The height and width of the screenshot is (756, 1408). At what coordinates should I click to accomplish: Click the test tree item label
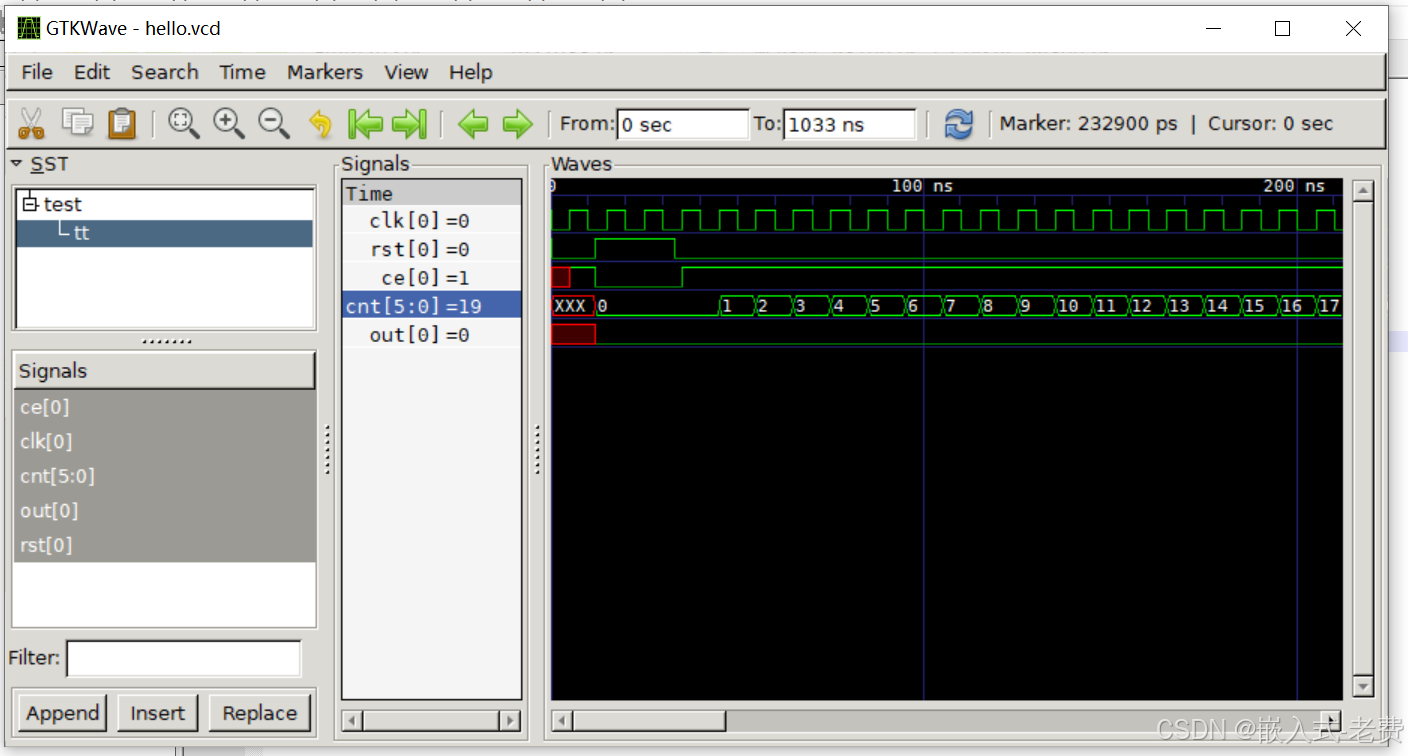tap(63, 204)
